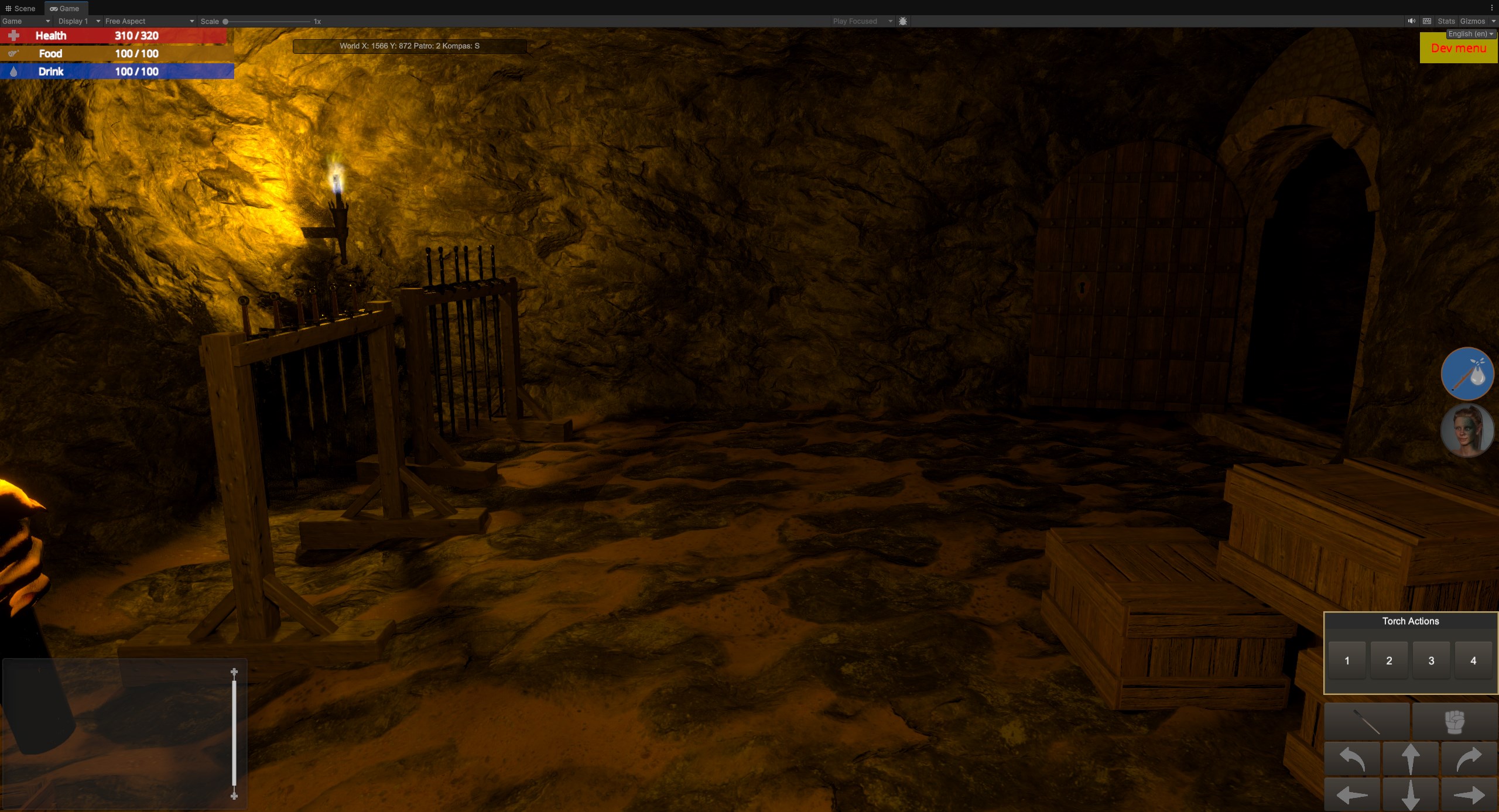Toggle the bug debug icon in the Game toolbar
Viewport: 1499px width, 812px height.
click(x=903, y=21)
